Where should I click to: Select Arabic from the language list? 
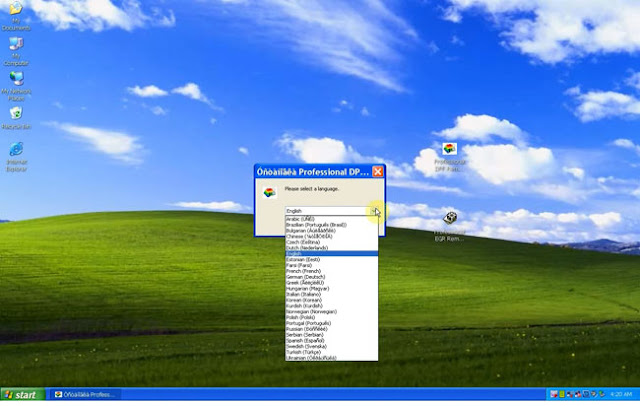point(331,219)
